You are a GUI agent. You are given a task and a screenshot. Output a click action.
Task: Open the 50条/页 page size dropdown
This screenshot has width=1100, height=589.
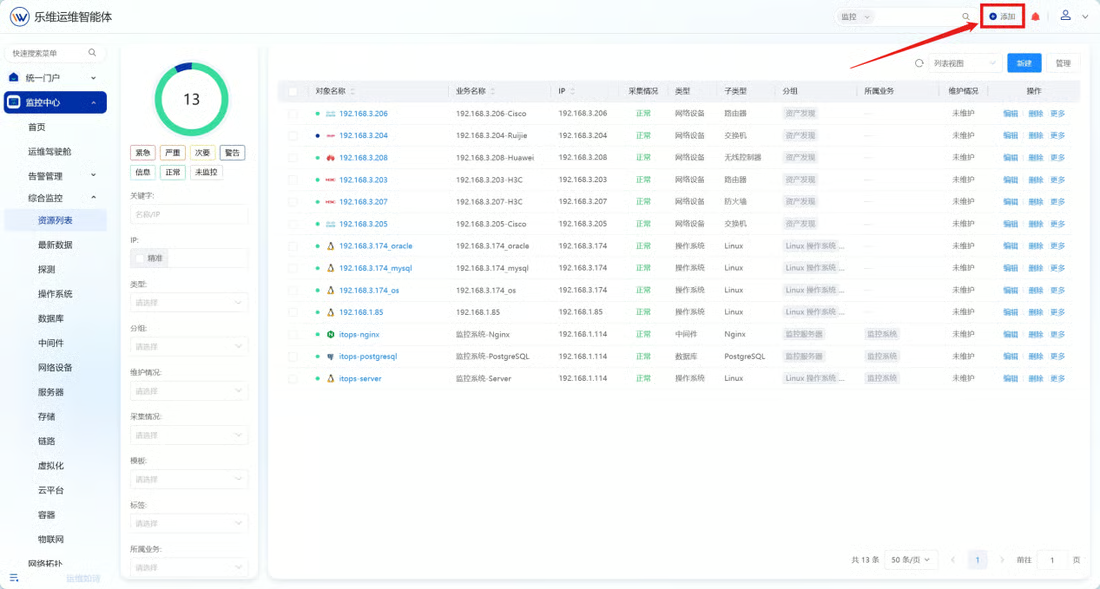(910, 560)
